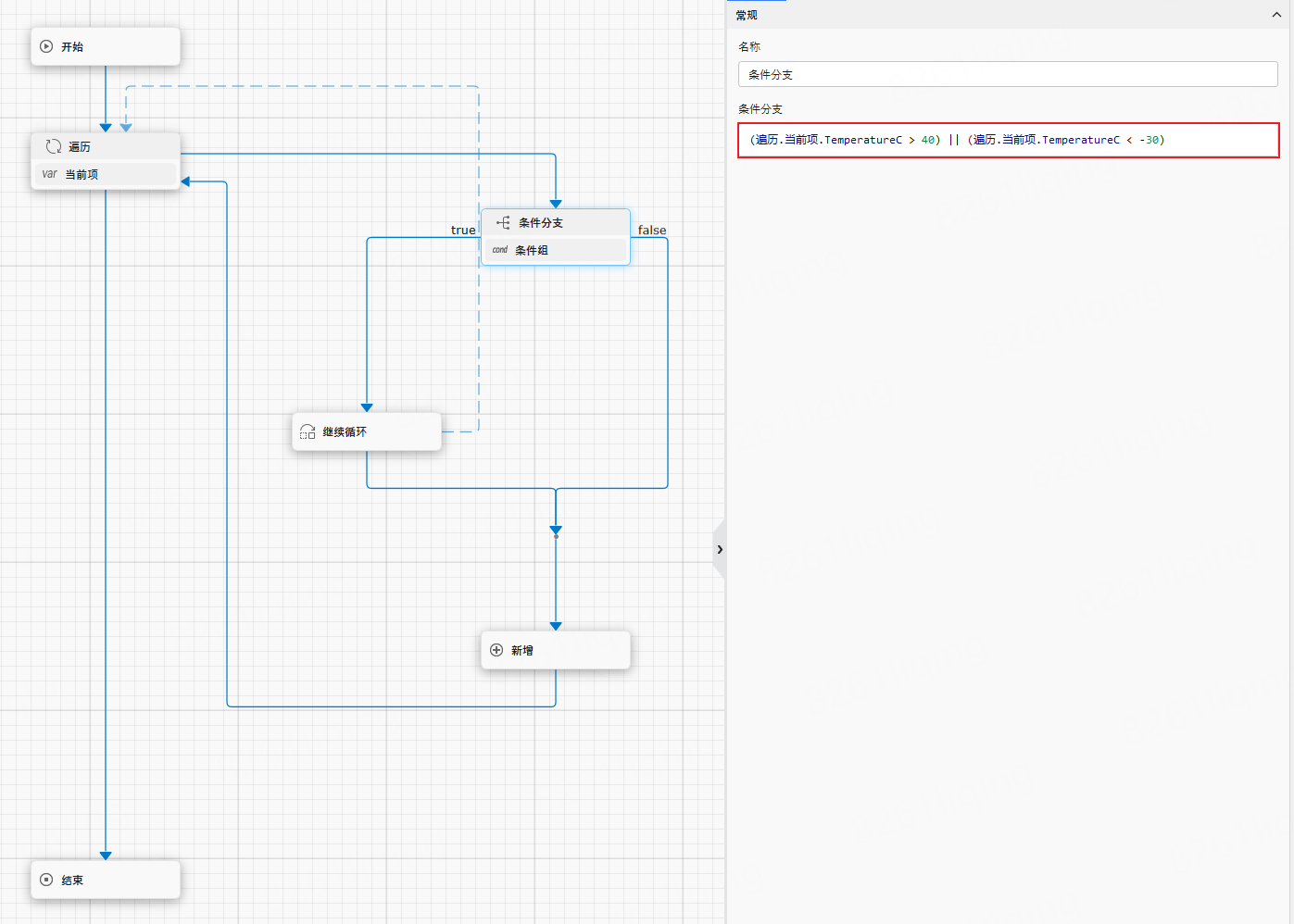Screen dimensions: 1294x924
Task: Click the stop icon on 结束 node
Action: click(46, 880)
